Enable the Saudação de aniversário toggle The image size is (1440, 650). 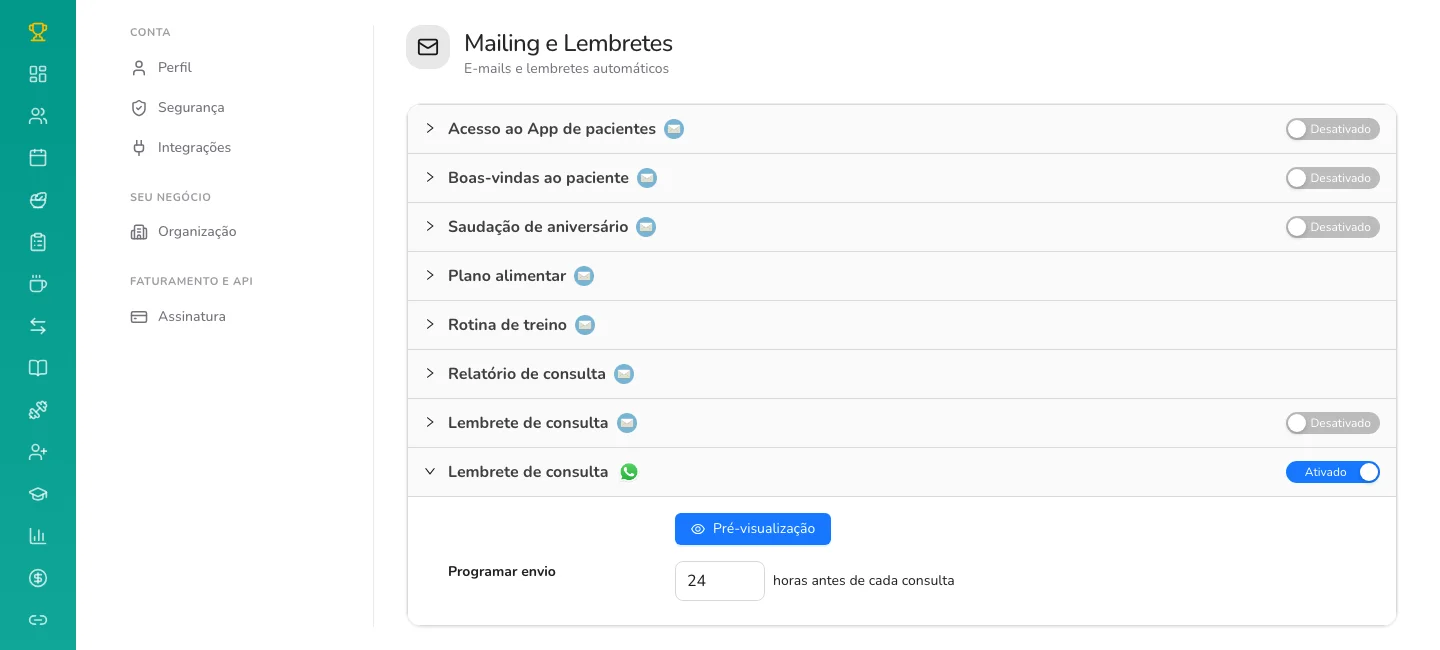pos(1333,227)
